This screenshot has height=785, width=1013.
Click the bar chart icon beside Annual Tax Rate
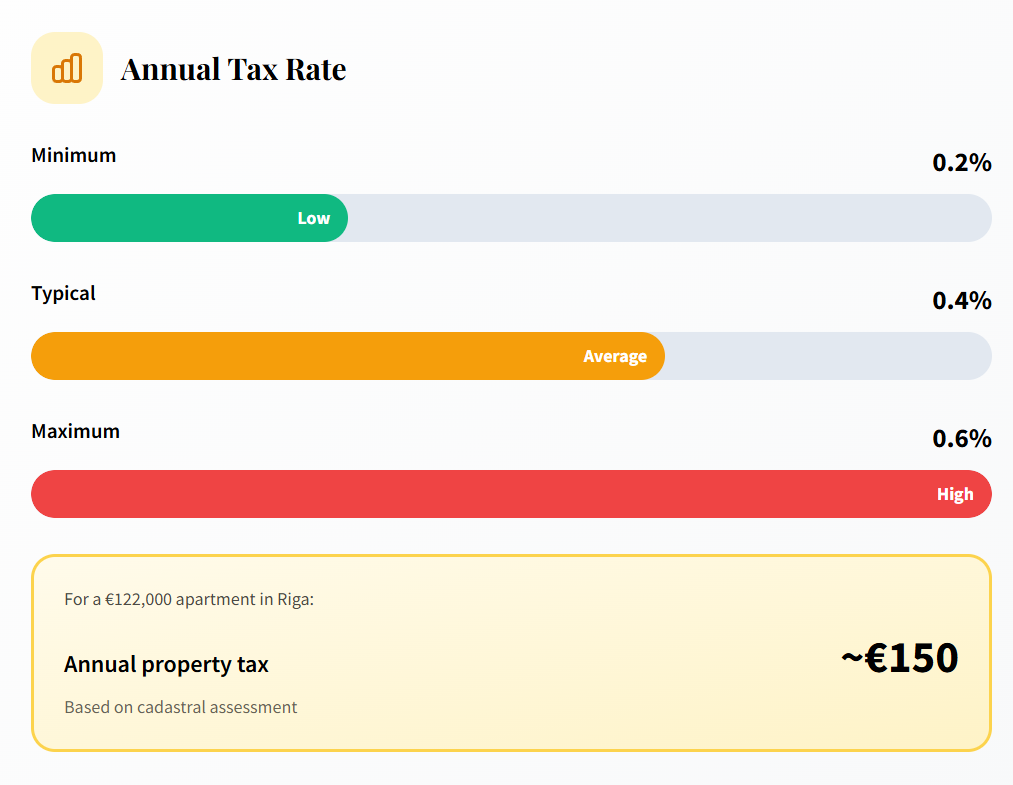(x=67, y=68)
